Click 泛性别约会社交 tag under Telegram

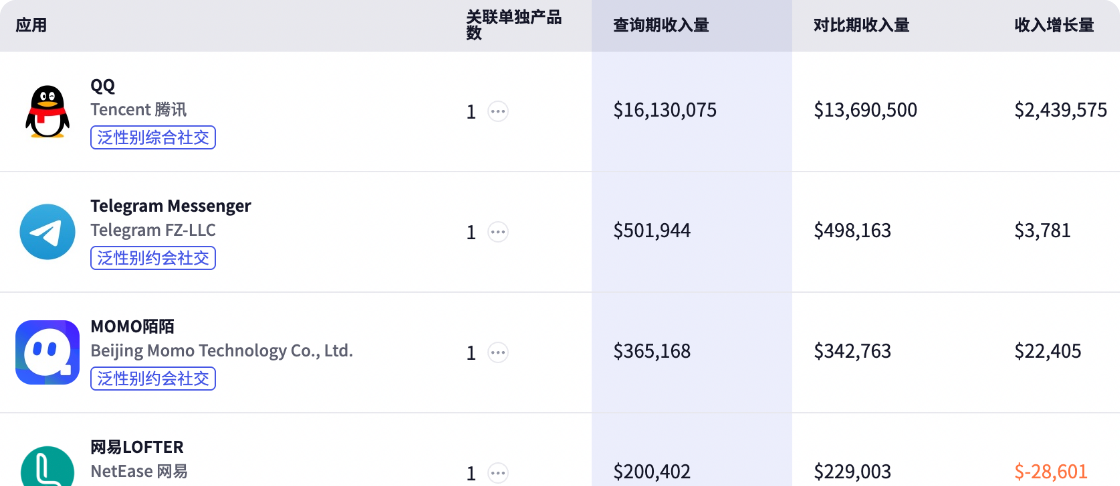pos(153,258)
